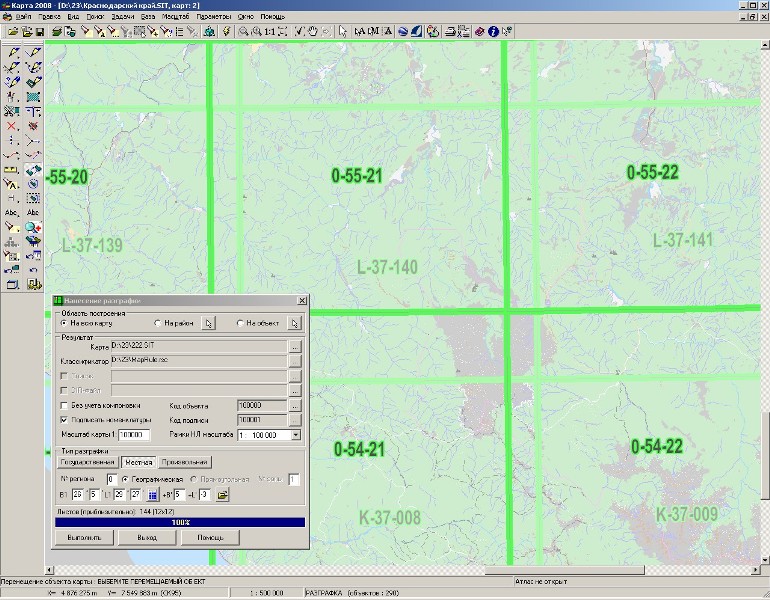
Task: Click the open folder icon in dialog
Action: click(x=223, y=494)
